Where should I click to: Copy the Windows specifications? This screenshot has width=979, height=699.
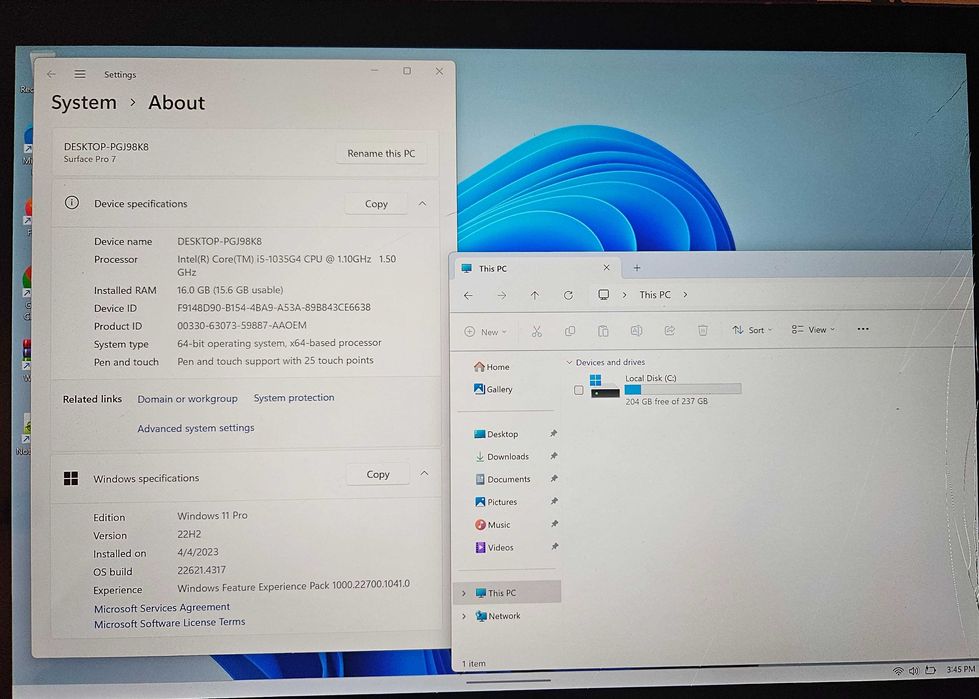(x=378, y=474)
